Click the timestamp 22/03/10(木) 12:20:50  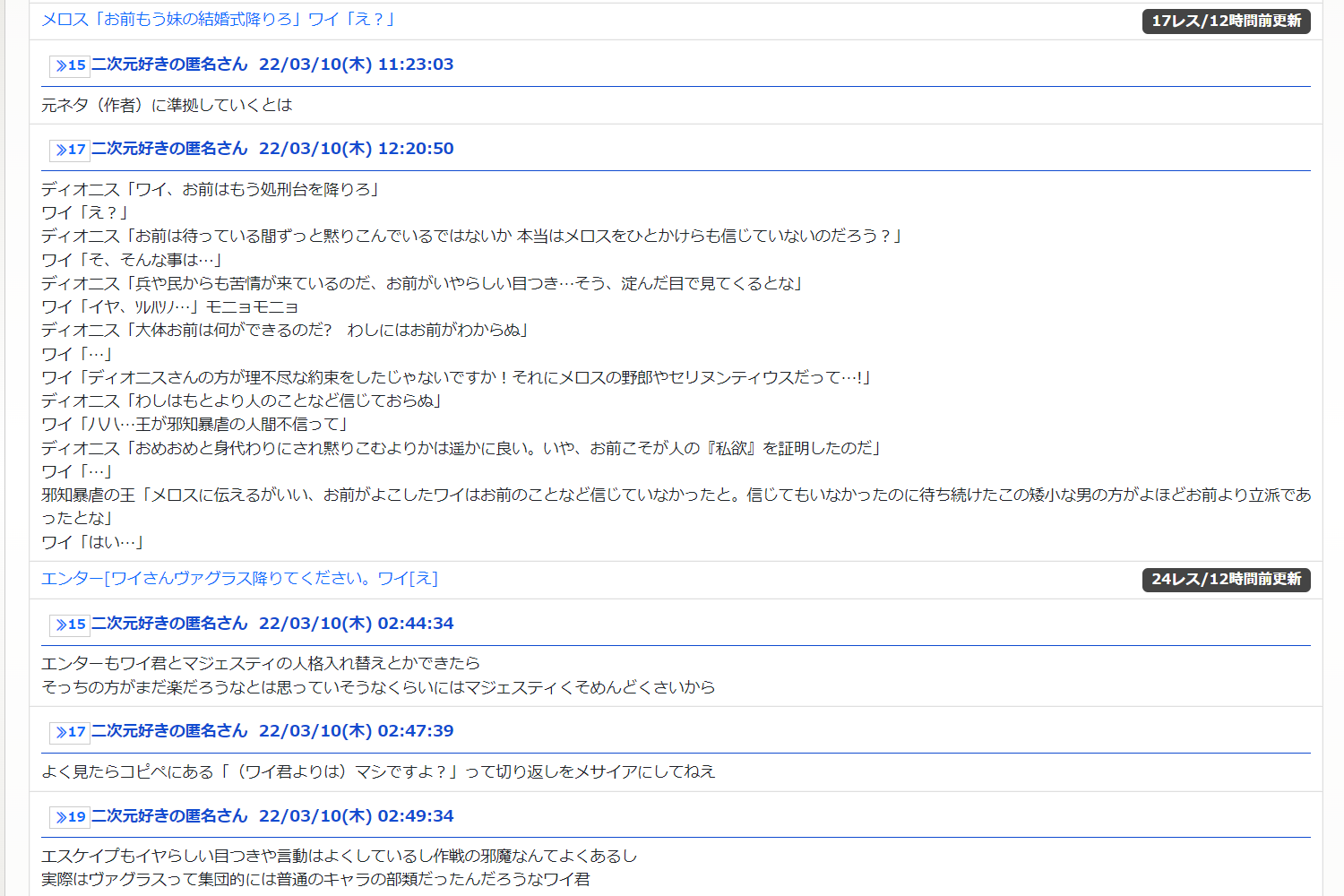click(x=356, y=149)
